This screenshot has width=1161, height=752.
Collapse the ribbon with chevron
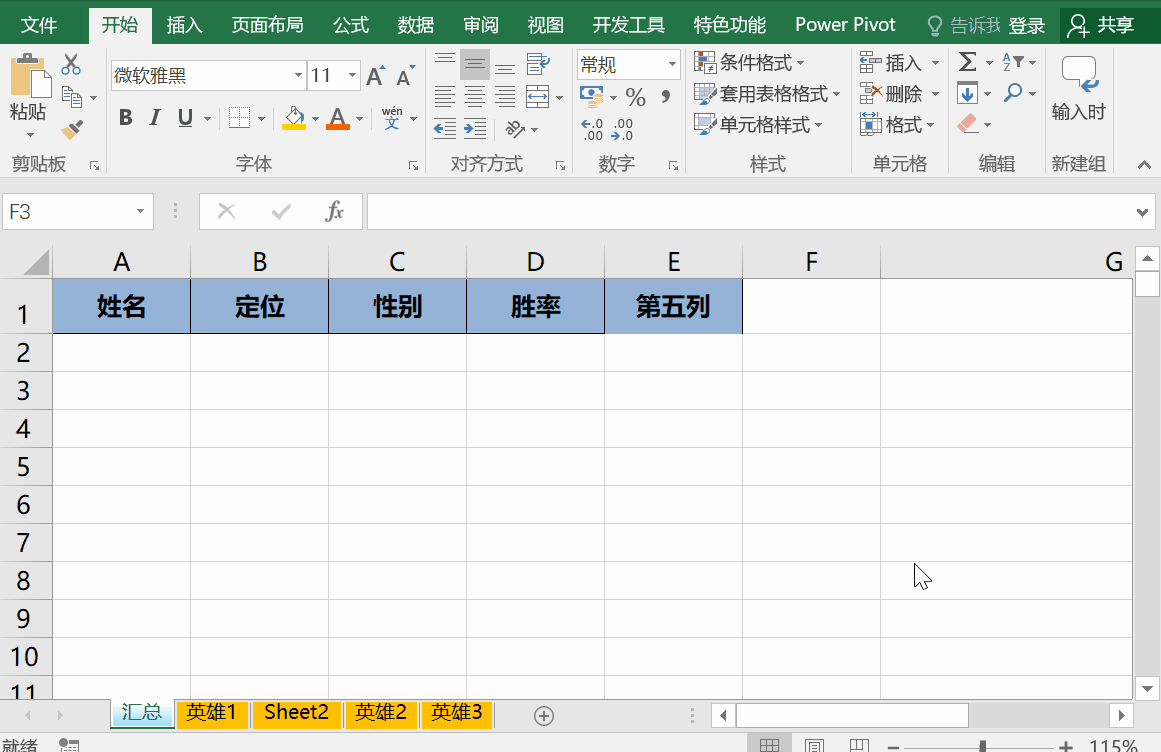(x=1144, y=164)
